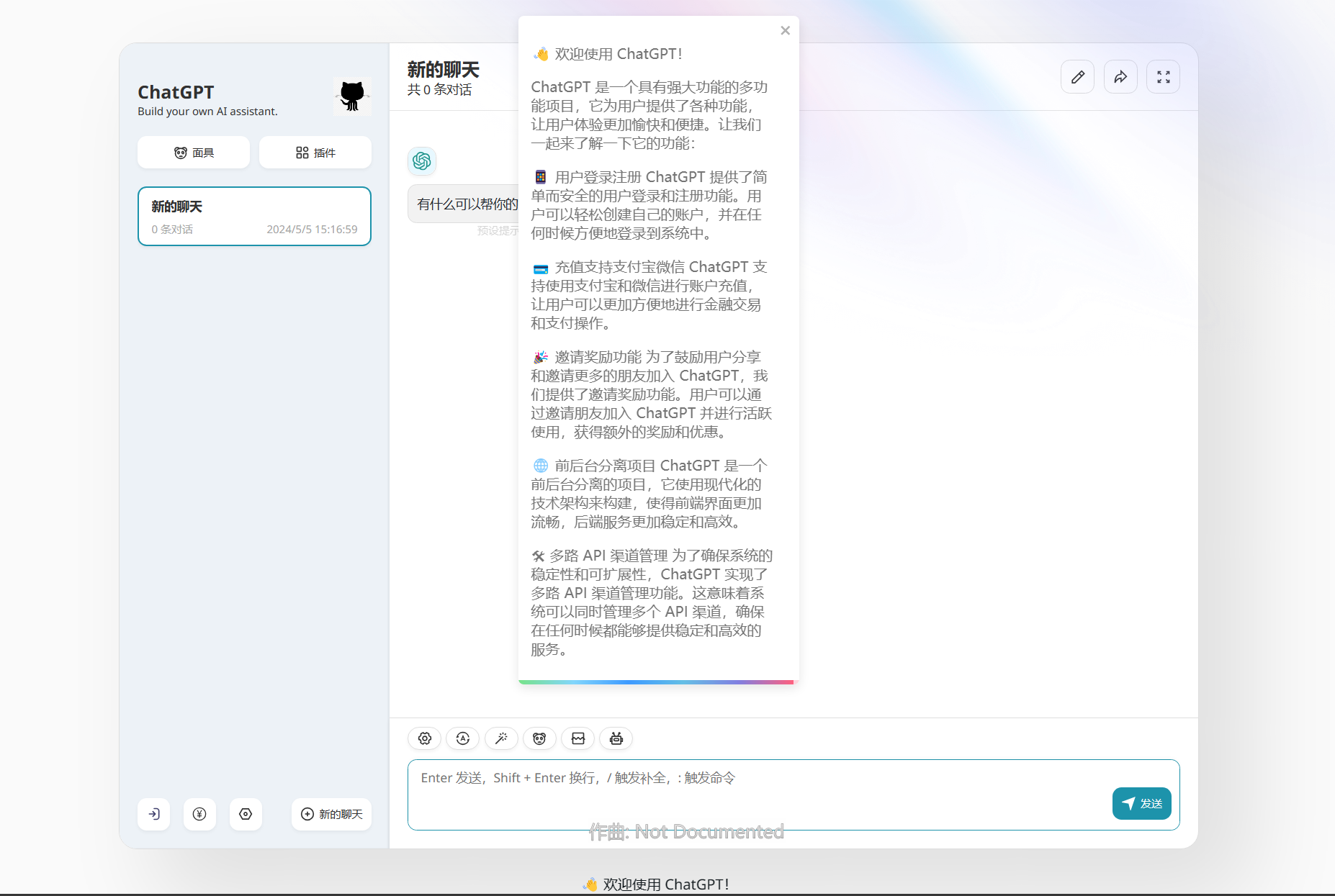This screenshot has height=896, width=1335.
Task: Open chat settings gear in input toolbar
Action: (x=425, y=738)
